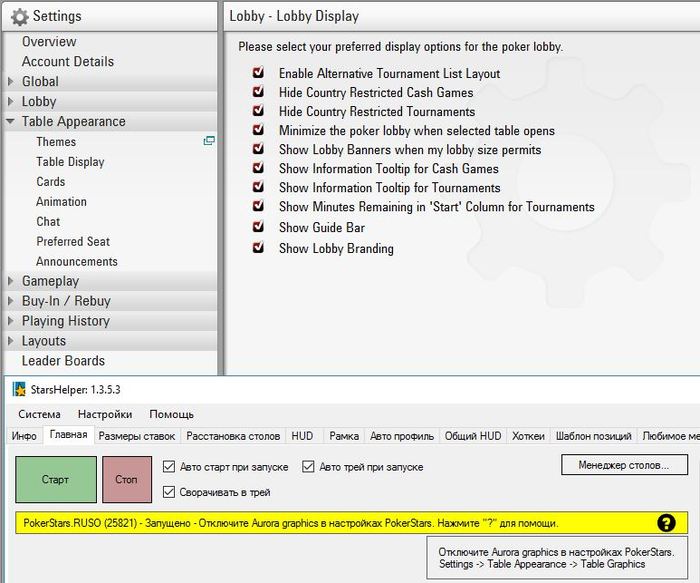Toggle Авто трей при запуске checkbox

tap(308, 466)
